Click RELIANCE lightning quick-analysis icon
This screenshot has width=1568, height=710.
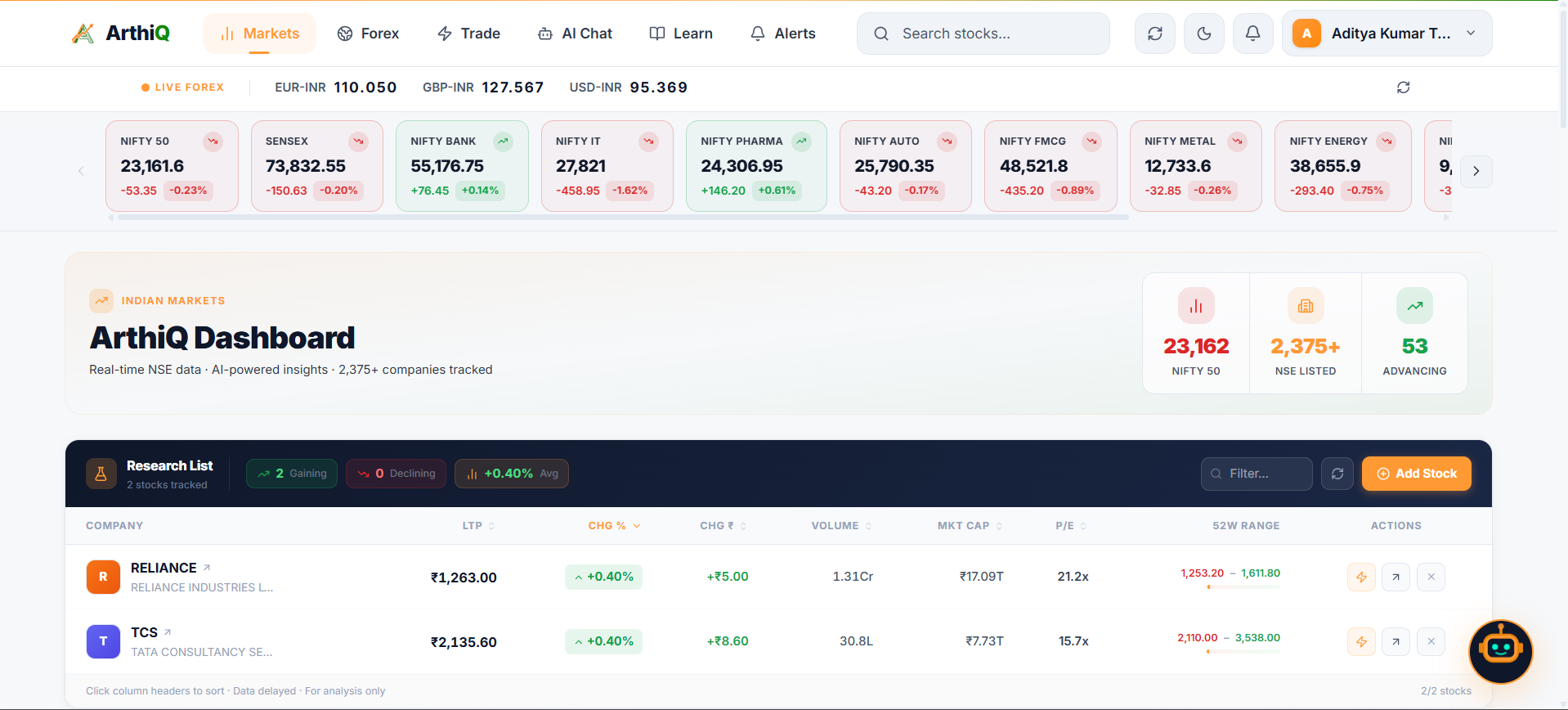pos(1361,577)
